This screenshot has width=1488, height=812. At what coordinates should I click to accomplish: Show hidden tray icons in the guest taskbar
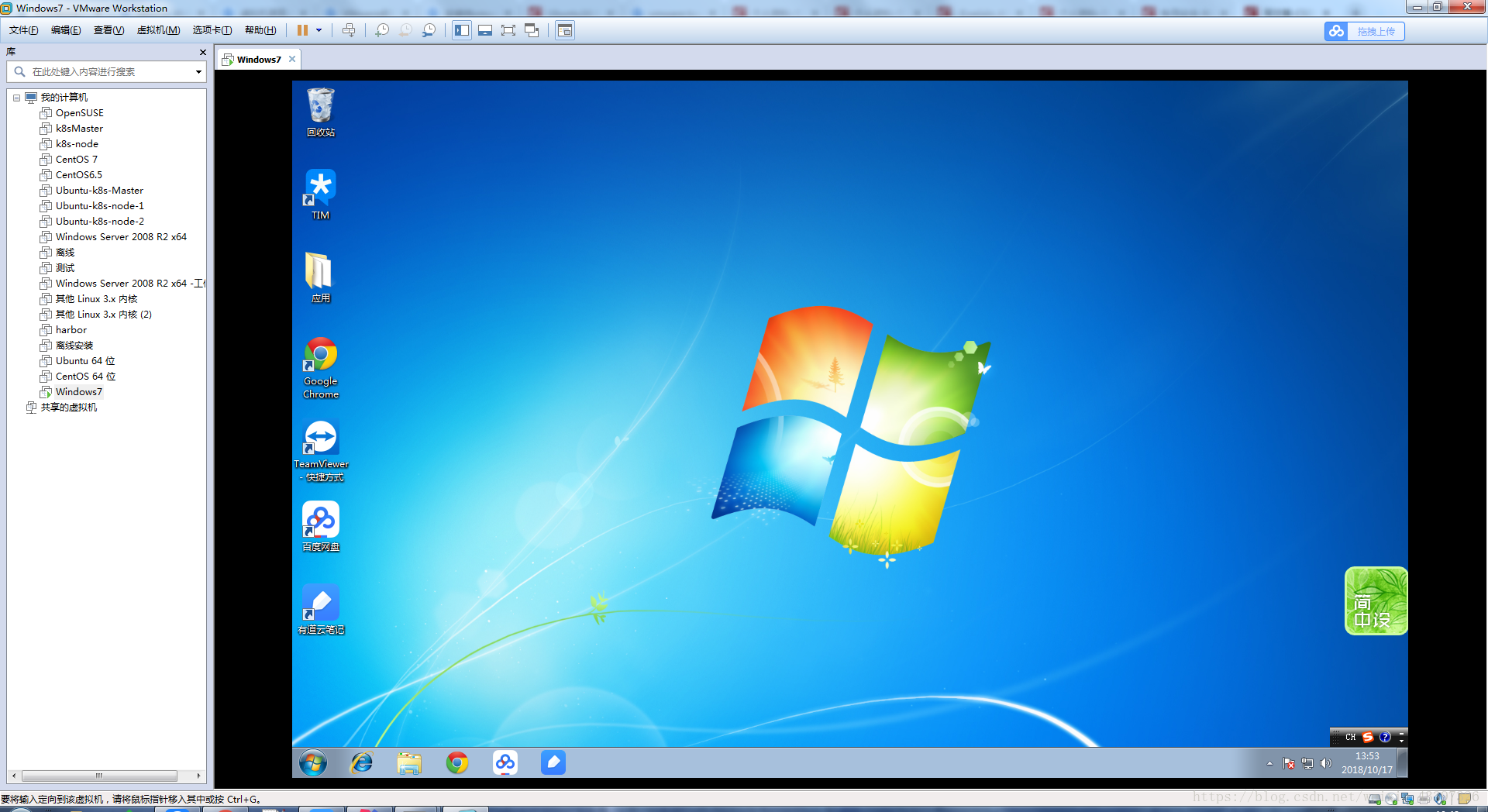pos(1269,764)
